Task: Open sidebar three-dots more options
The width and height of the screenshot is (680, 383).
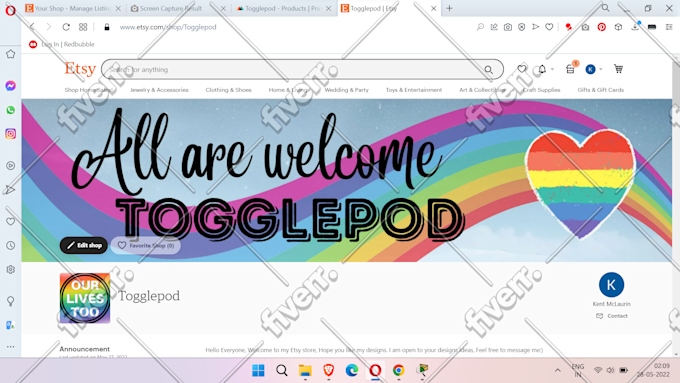Action: [x=10, y=347]
